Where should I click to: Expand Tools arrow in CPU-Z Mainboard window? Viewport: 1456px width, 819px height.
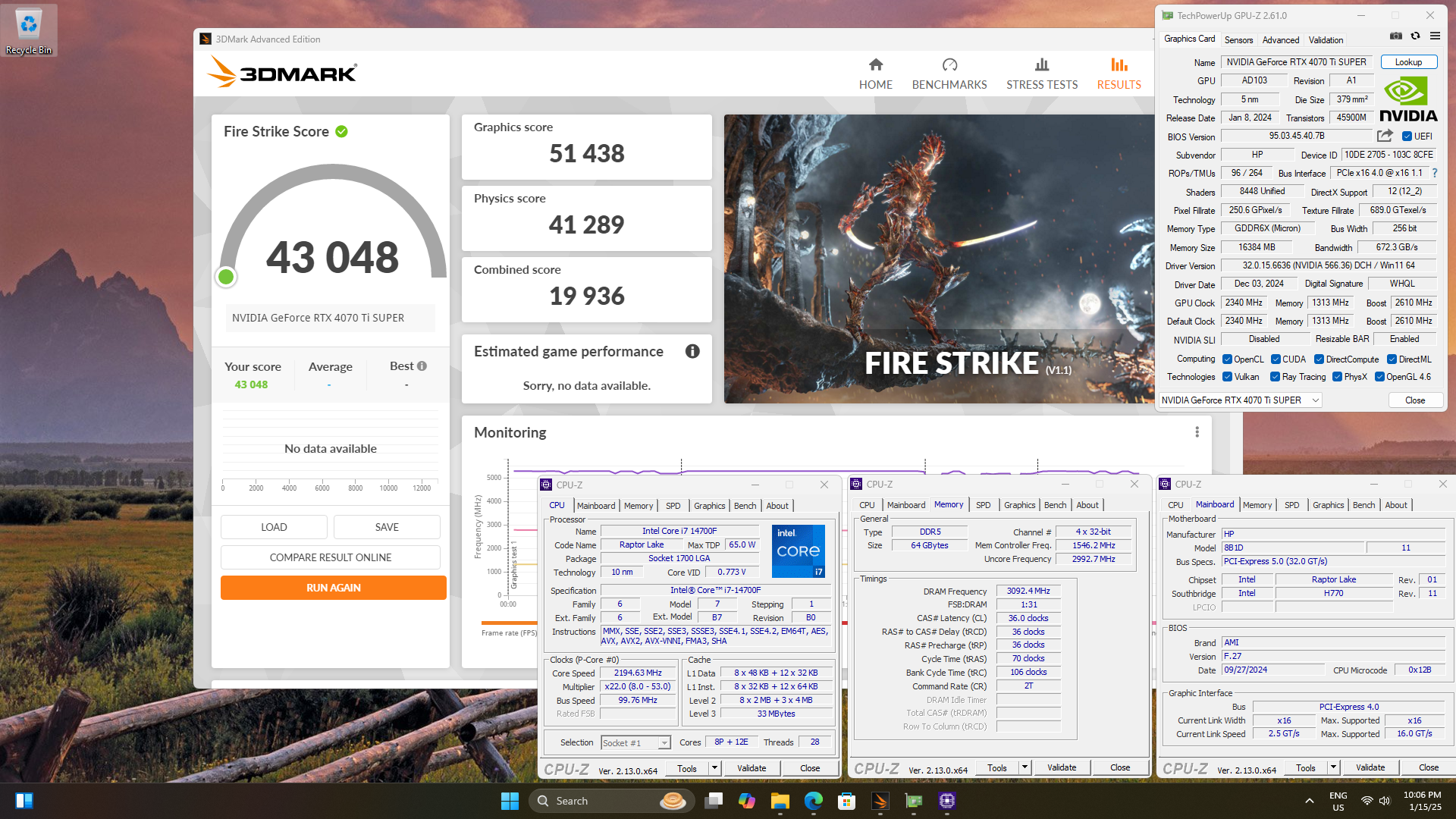1332,767
